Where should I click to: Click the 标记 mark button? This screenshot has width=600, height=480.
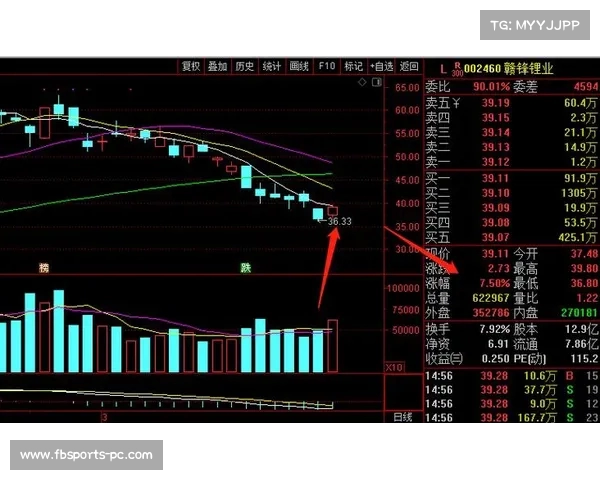pyautogui.click(x=353, y=66)
